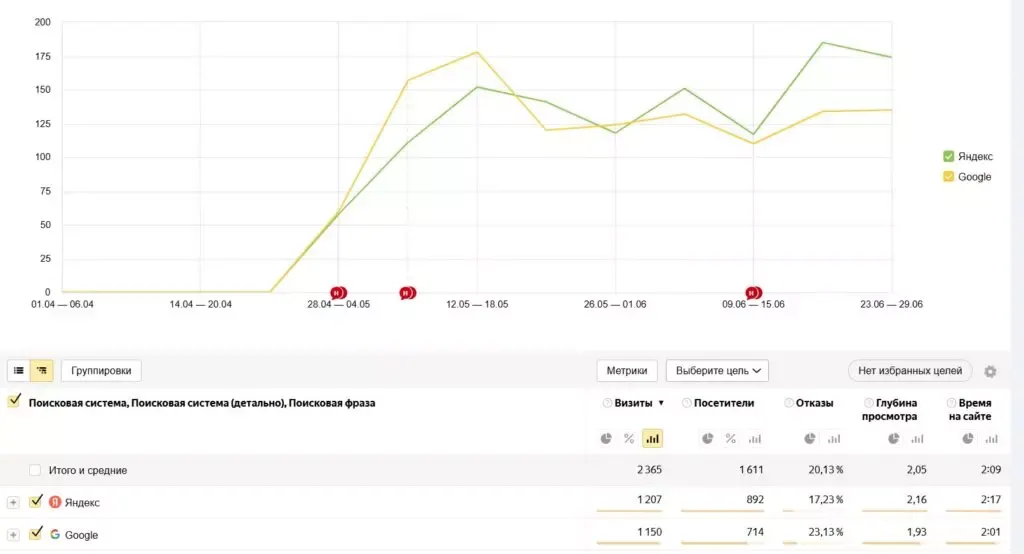Click x-axis label 12.05 — 18.05
This screenshot has height=554, width=1024.
(477, 304)
